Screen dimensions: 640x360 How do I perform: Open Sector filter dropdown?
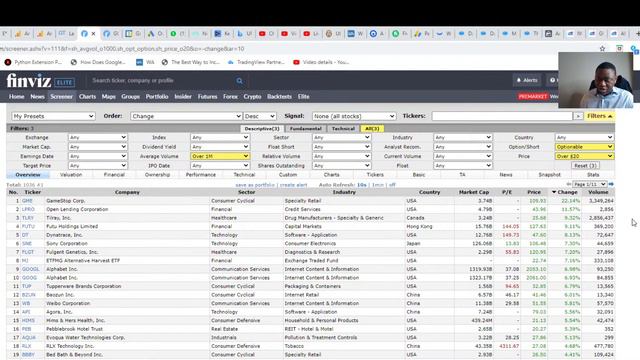pos(342,138)
